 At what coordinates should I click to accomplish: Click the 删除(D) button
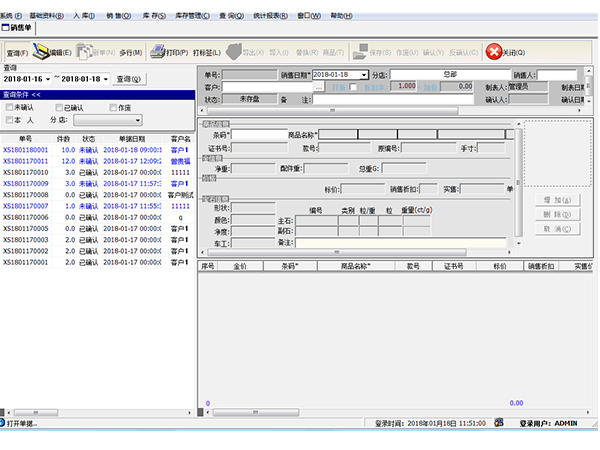click(x=558, y=215)
